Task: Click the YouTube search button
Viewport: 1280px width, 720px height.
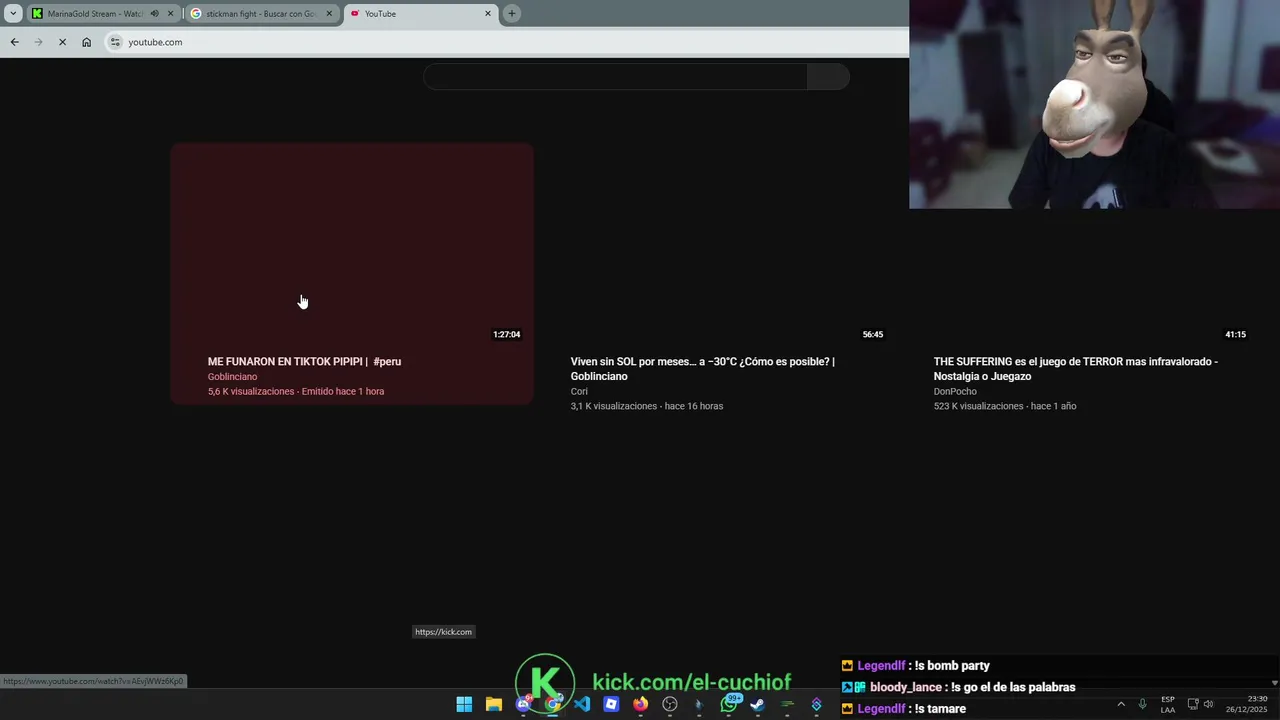Action: [828, 77]
